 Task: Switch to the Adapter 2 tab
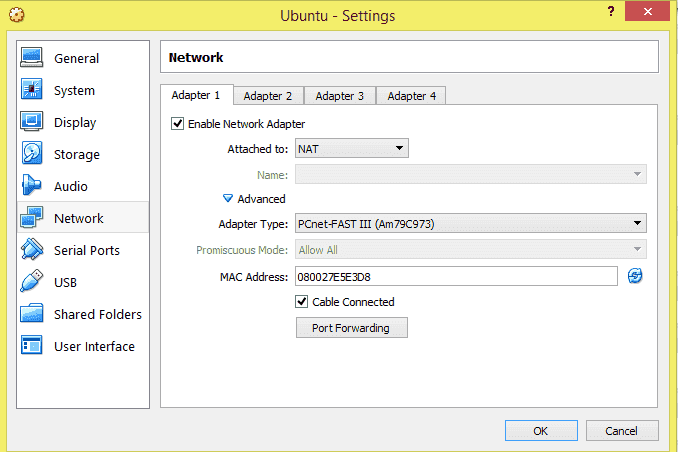268,96
